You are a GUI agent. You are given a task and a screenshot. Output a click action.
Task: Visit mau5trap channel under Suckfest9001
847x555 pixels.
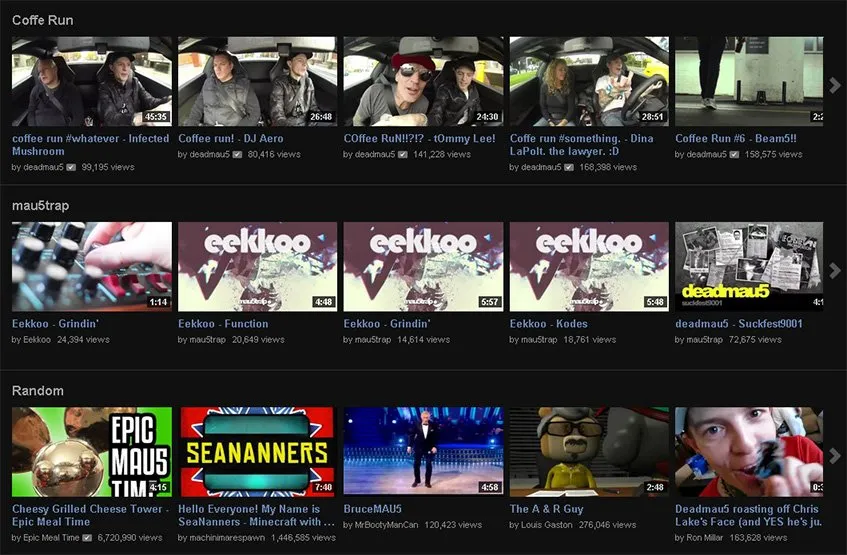point(704,340)
